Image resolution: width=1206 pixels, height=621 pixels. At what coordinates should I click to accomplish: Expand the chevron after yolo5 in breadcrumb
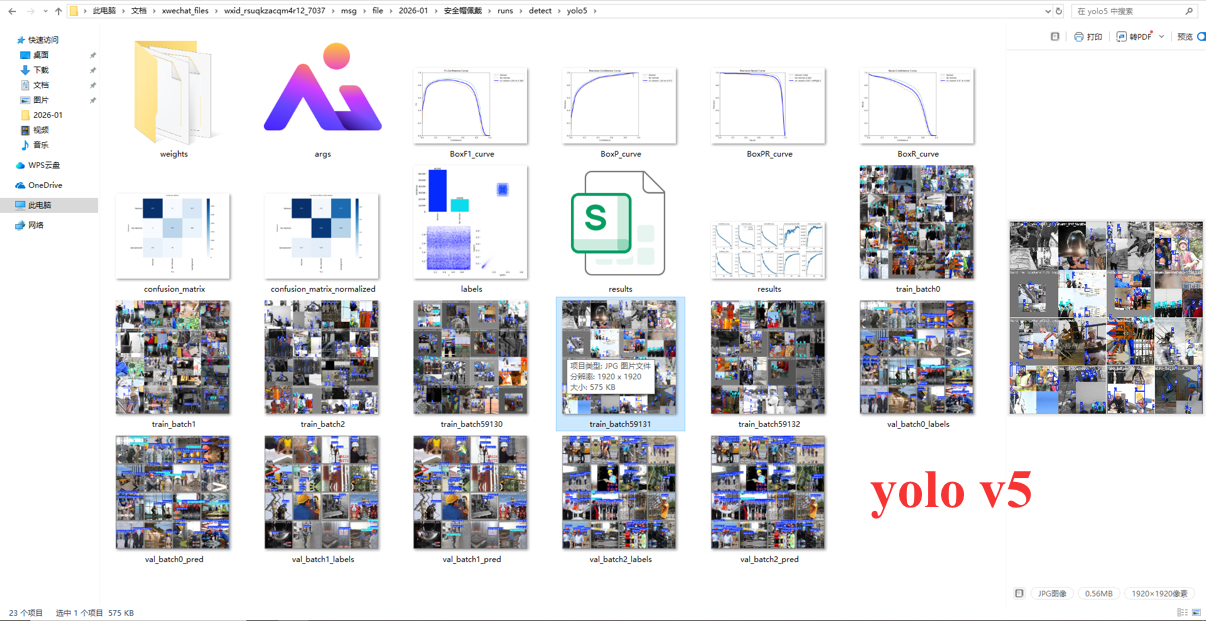pos(595,11)
